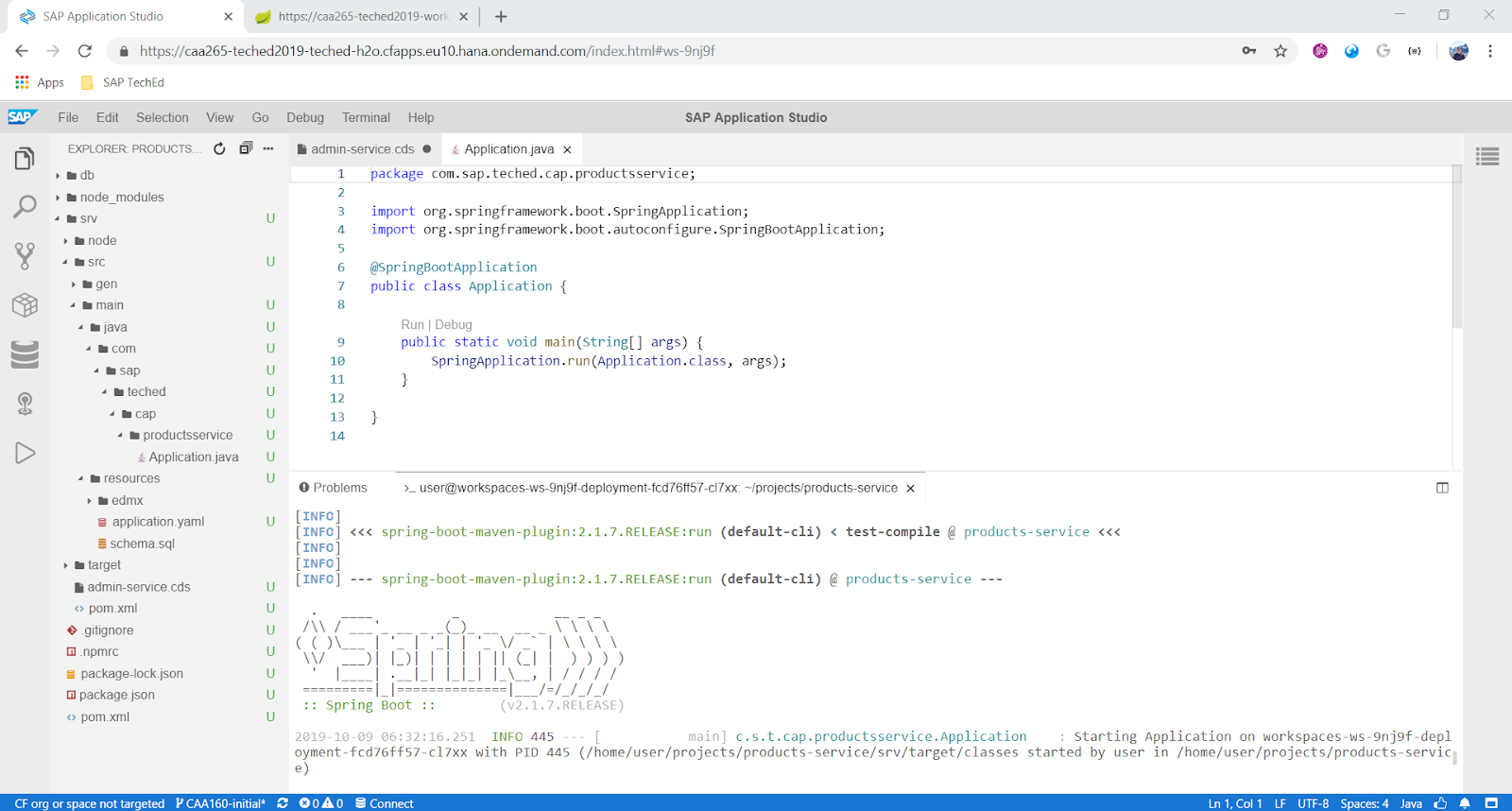Open Explorer more actions menu
This screenshot has height=811, width=1512.
click(x=268, y=148)
